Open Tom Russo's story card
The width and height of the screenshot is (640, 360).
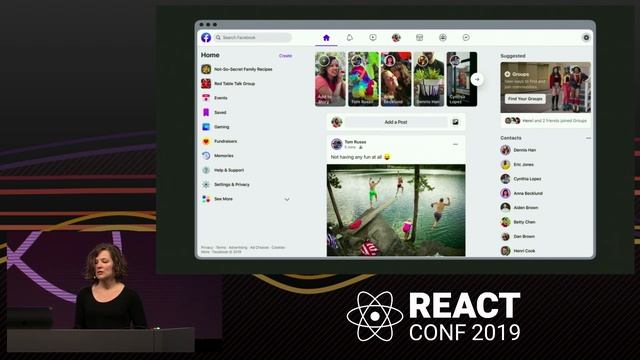point(363,79)
